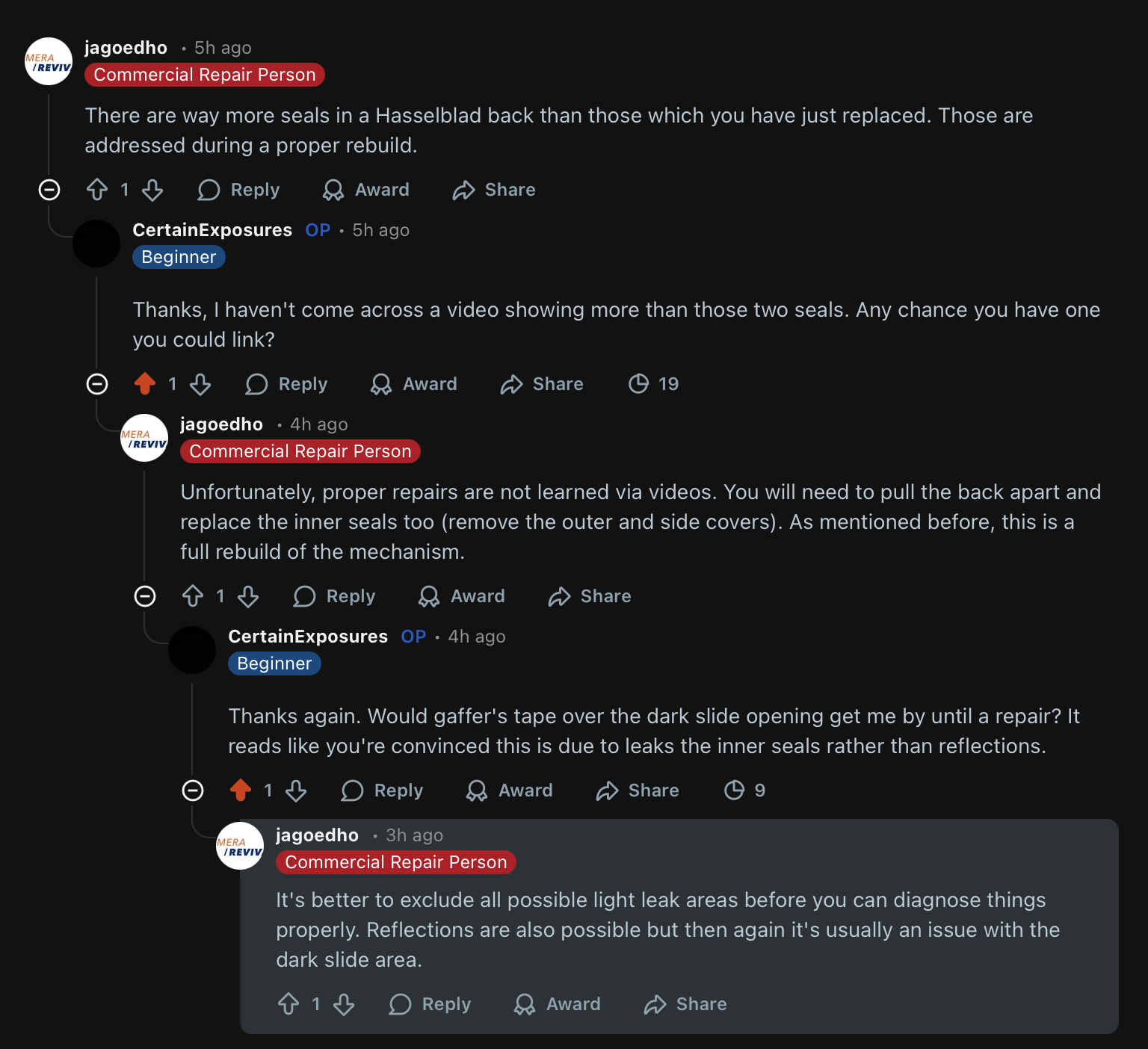Reply to the highlighted 3h-ago comment
1148x1049 pixels.
[x=430, y=1004]
